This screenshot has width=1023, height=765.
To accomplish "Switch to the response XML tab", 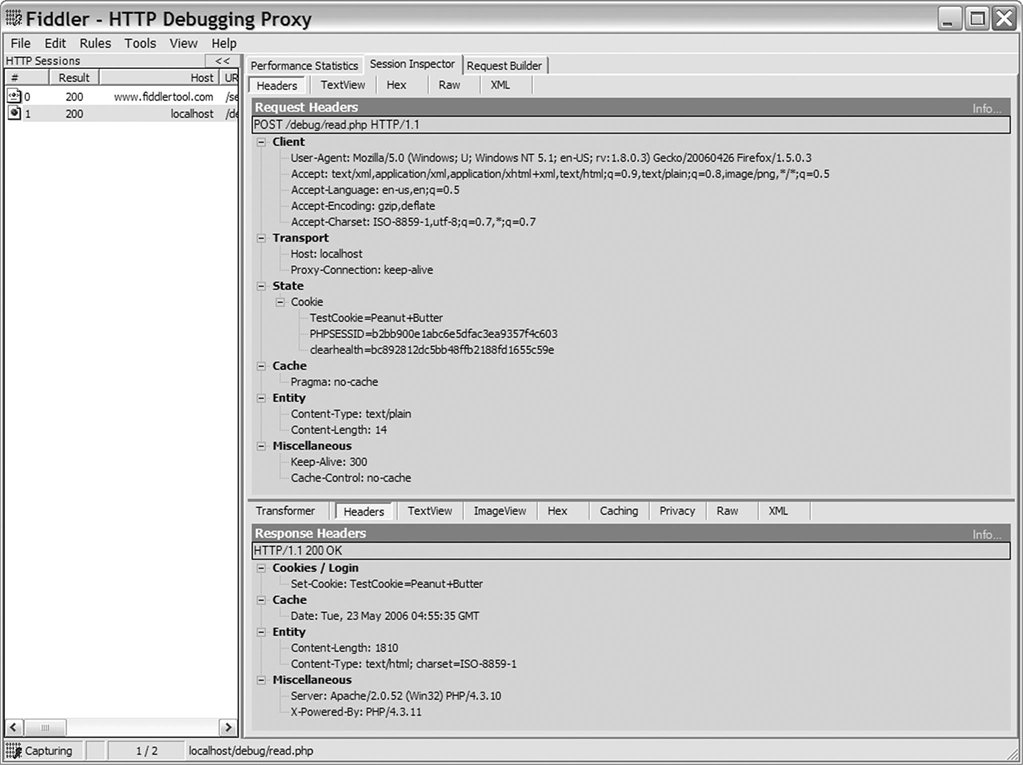I will (778, 511).
